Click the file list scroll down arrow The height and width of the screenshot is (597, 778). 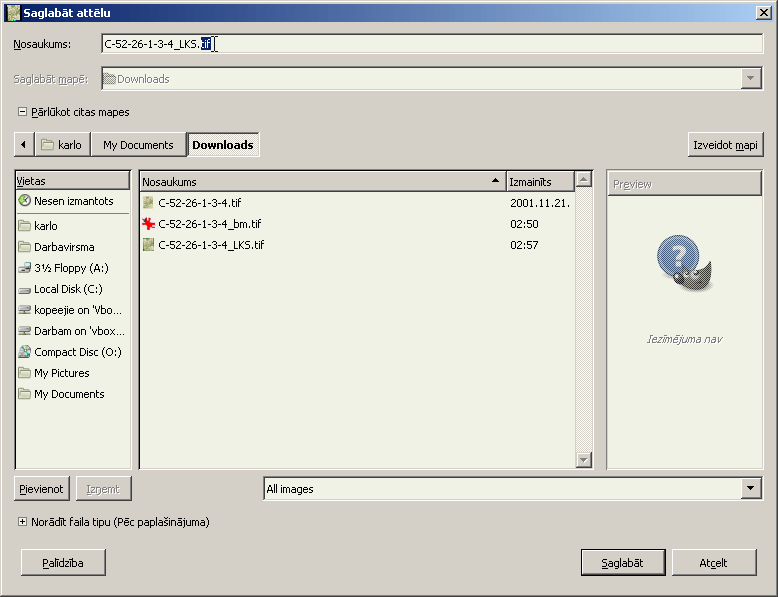click(x=584, y=460)
